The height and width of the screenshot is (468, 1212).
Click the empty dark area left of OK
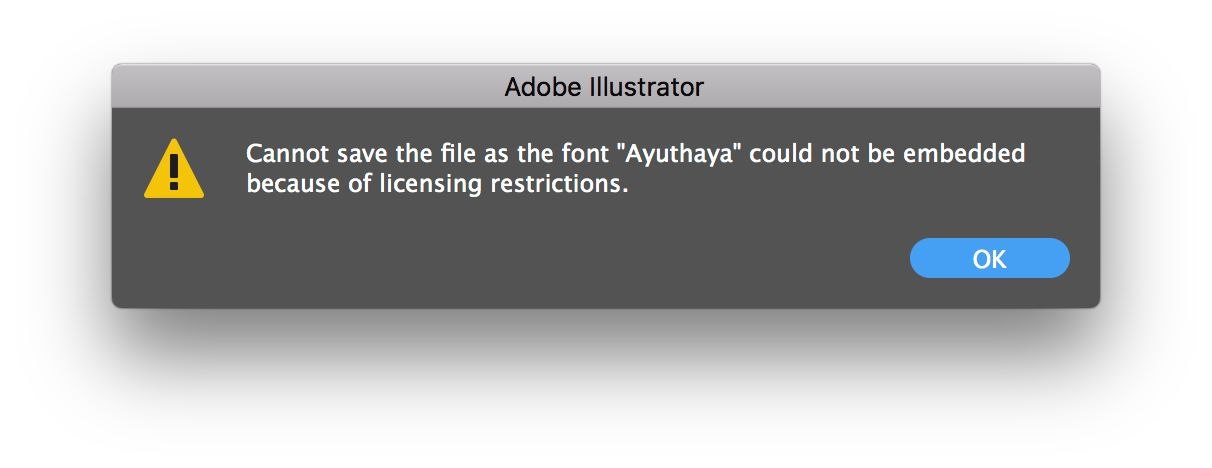600,258
